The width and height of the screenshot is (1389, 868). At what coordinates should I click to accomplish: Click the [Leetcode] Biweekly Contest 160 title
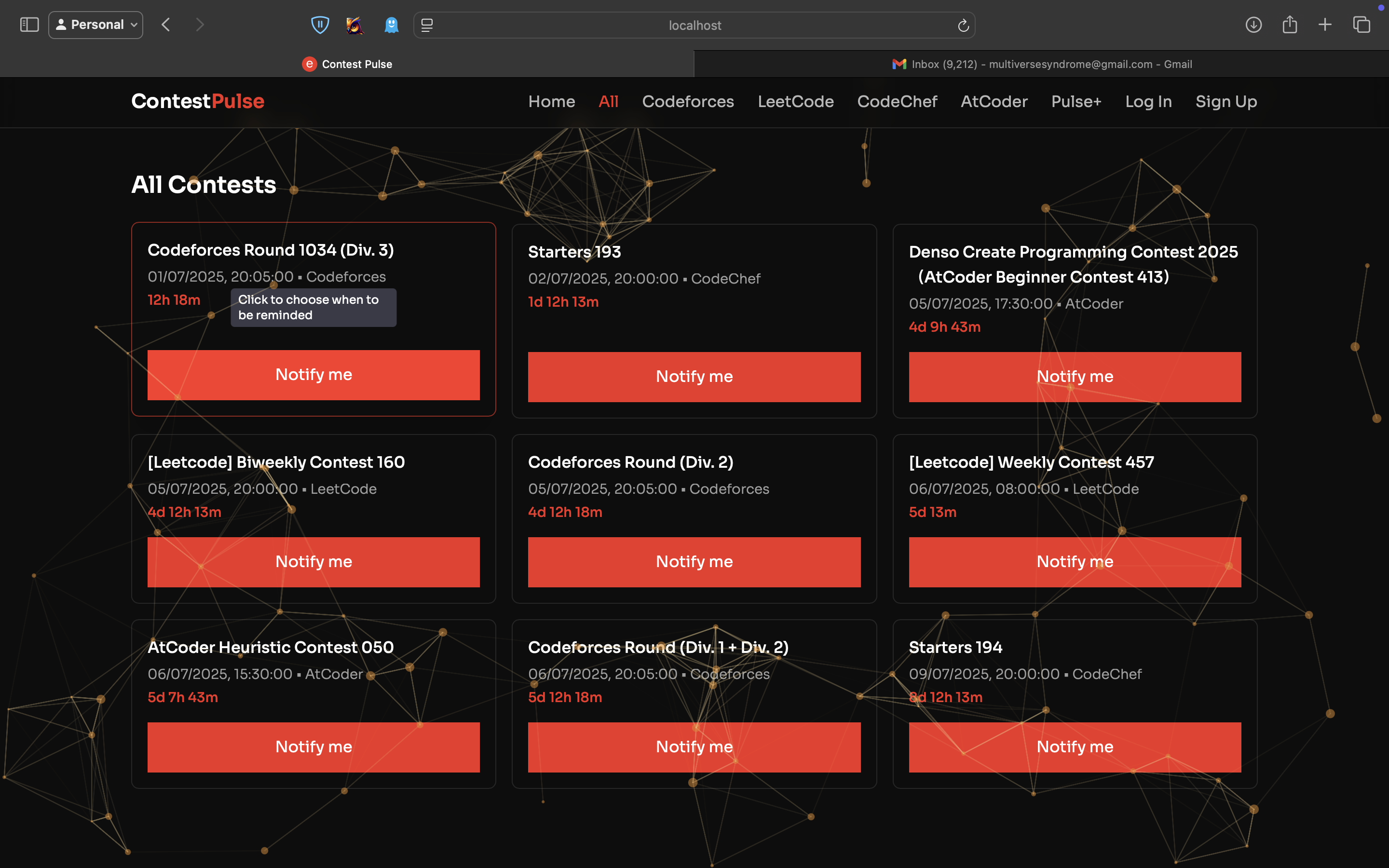point(276,462)
